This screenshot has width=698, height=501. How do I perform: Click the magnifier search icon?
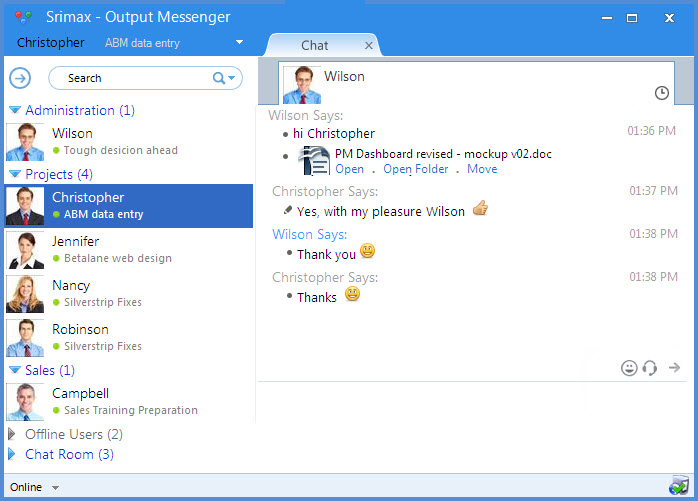(x=219, y=78)
